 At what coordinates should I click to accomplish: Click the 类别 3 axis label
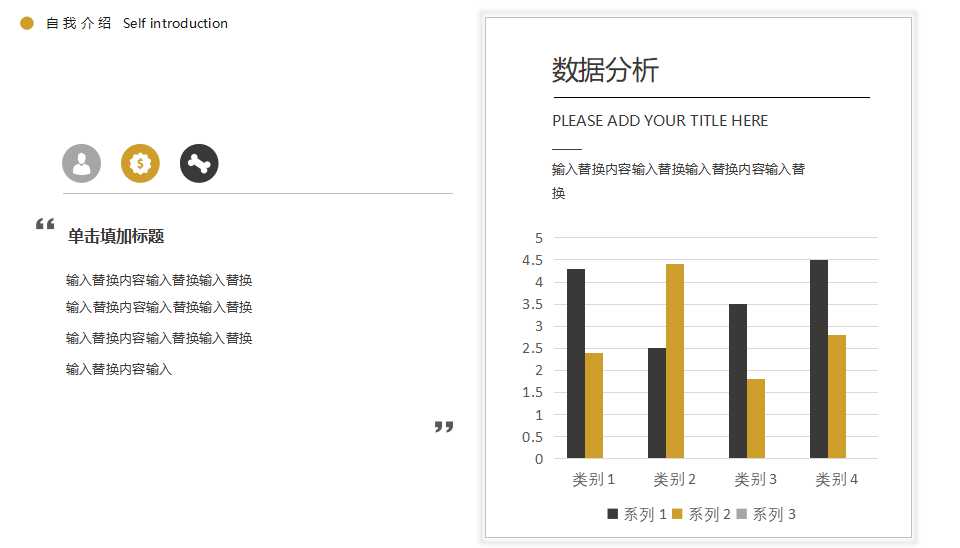755,479
